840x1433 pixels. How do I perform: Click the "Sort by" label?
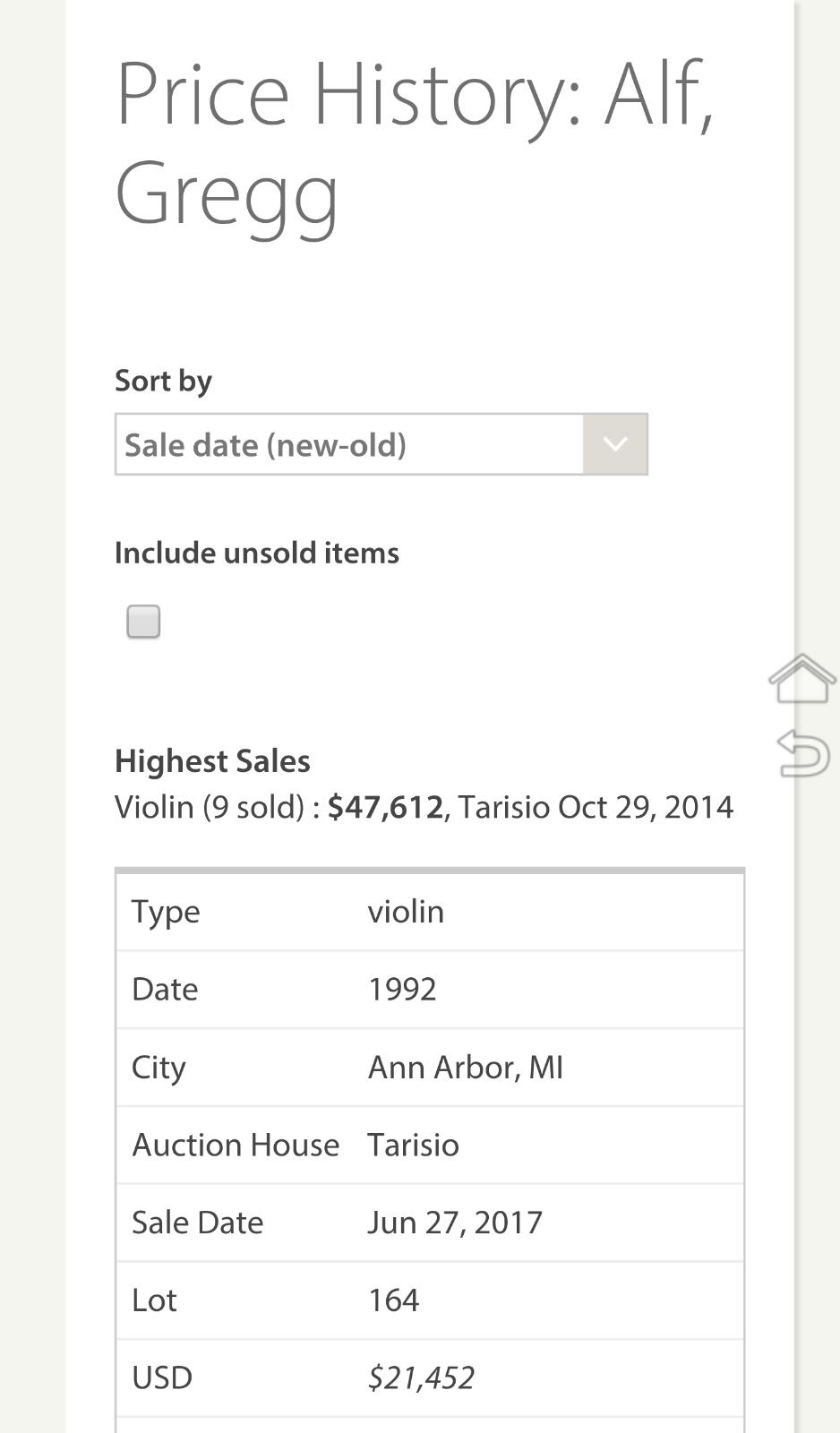click(163, 381)
